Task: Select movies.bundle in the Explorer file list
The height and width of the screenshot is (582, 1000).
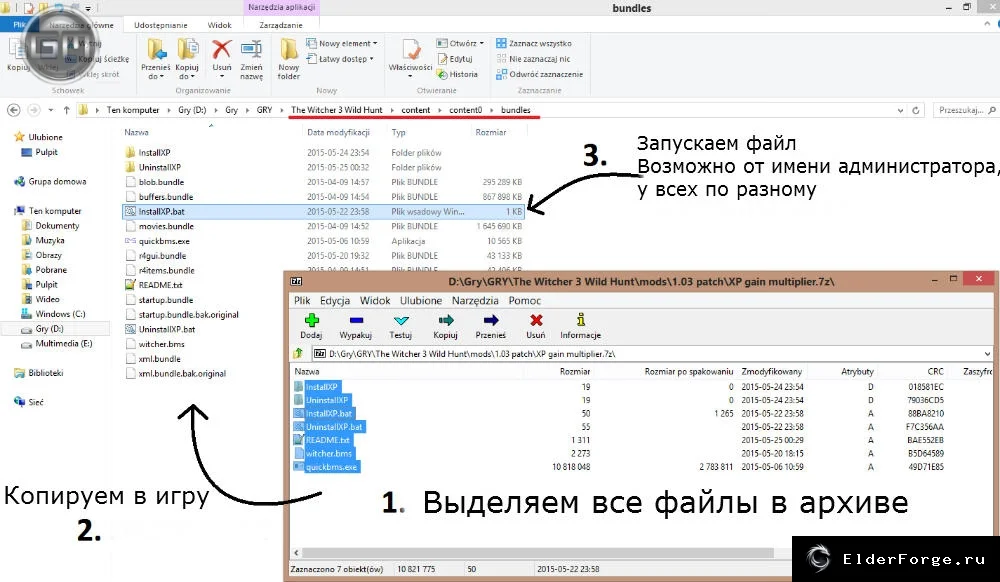Action: tap(166, 226)
